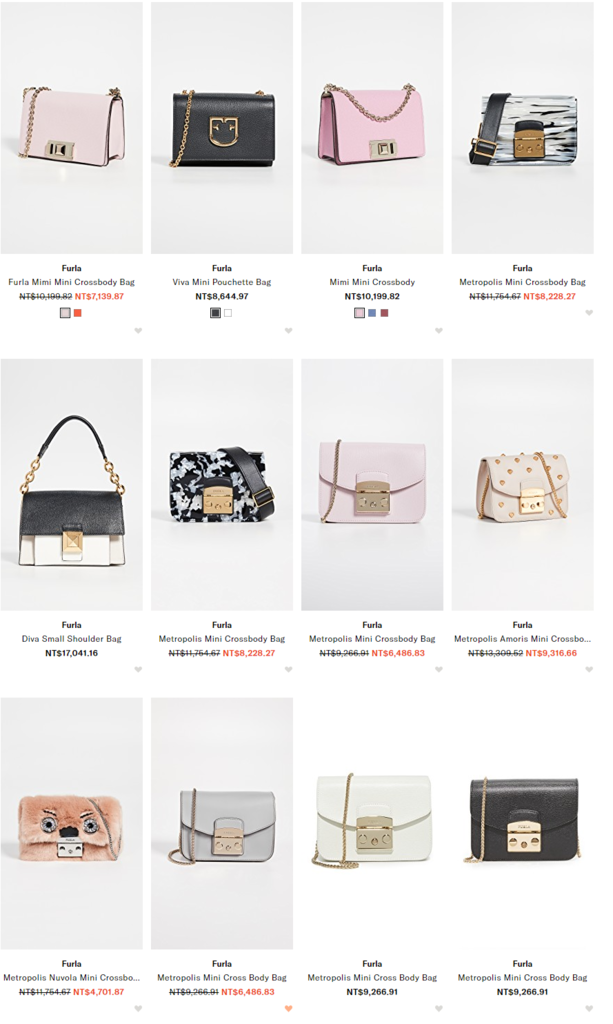Favorite the Metropolis Amoris Mini Crossbody heart
This screenshot has width=613, height=1024.
[589, 669]
